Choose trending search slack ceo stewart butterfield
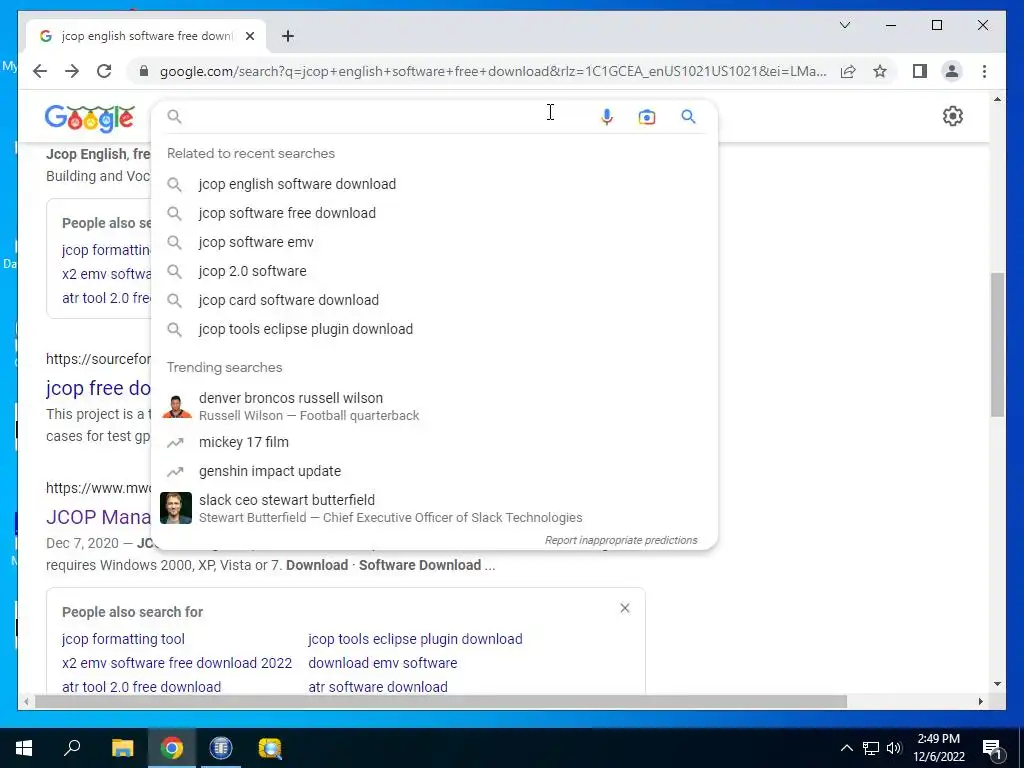 click(x=434, y=508)
